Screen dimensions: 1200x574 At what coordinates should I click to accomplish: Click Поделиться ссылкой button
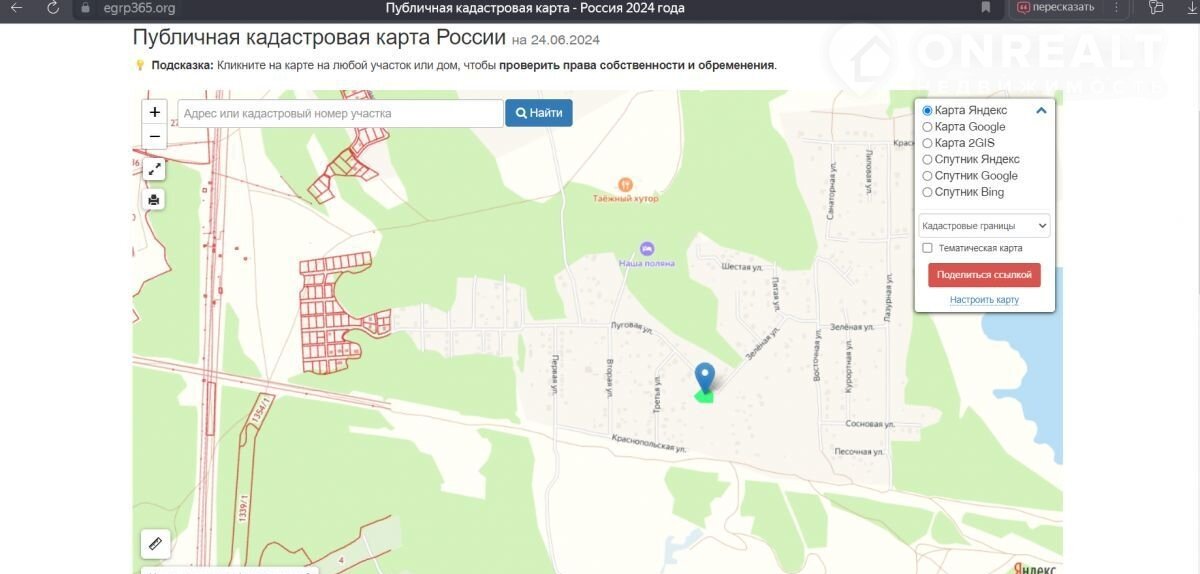(984, 275)
